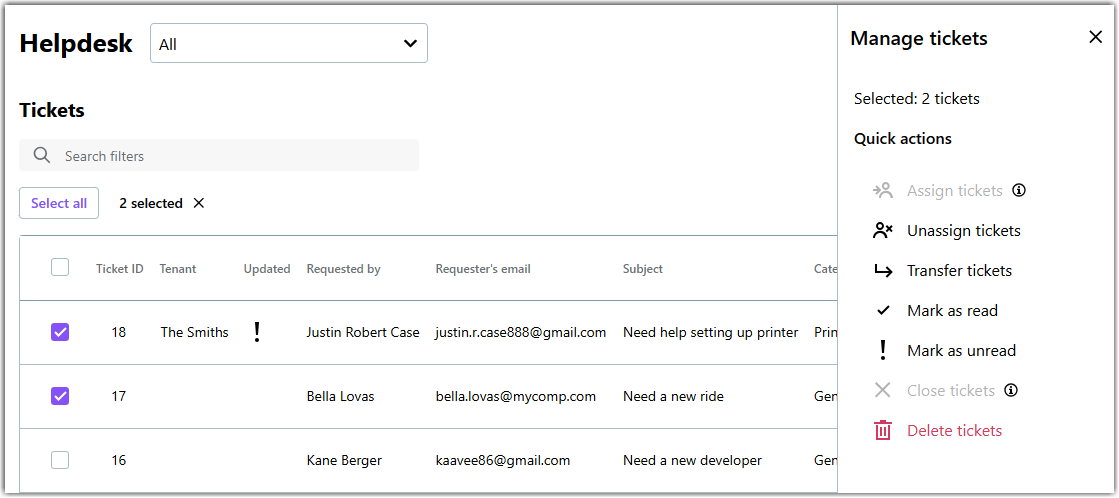Click the Mark as unread exclamation icon

point(883,350)
